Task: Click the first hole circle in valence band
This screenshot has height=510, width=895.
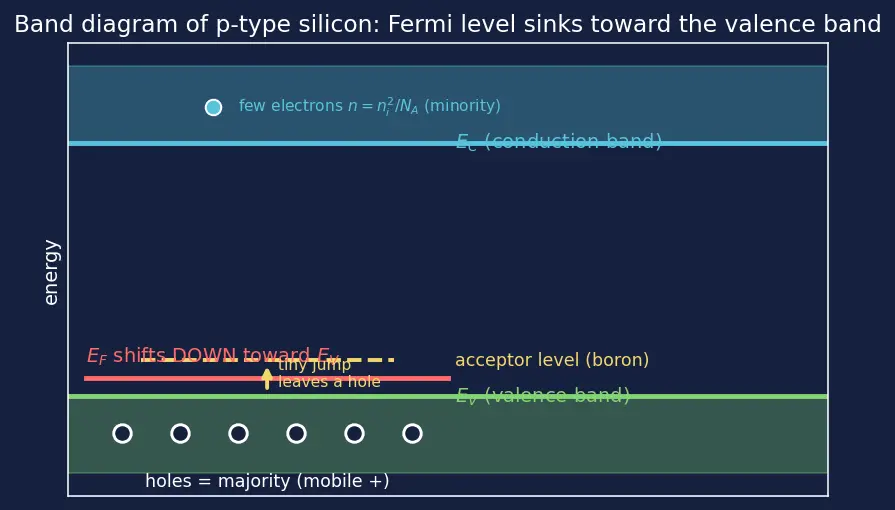Action: coord(123,433)
